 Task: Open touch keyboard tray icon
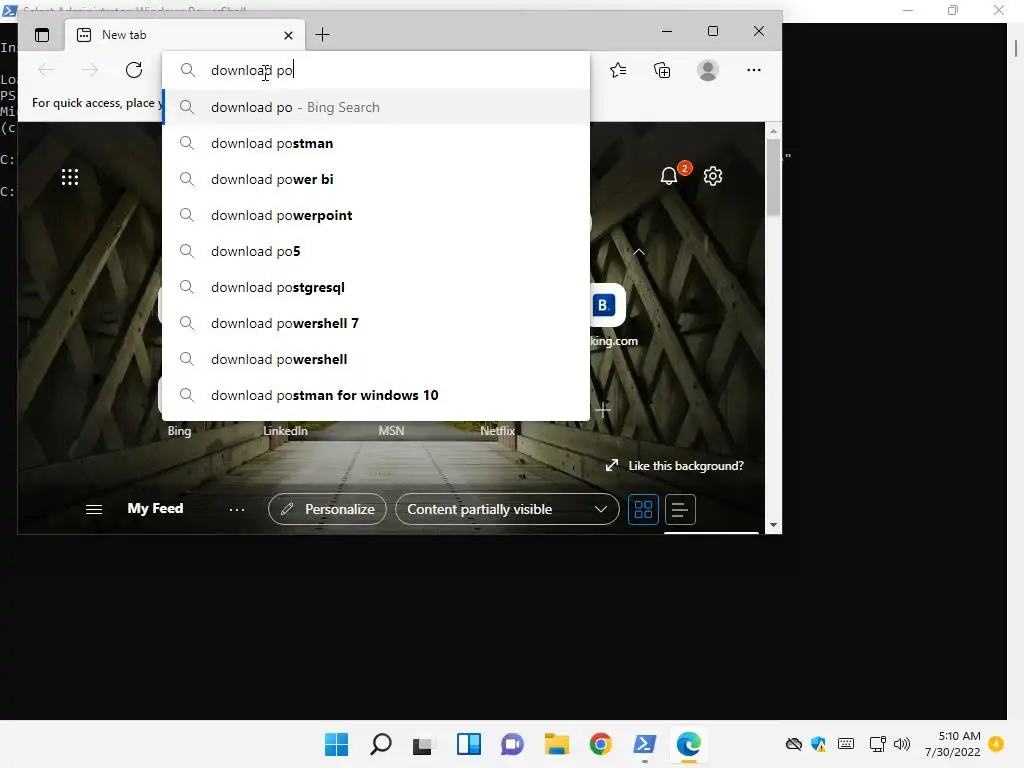tap(846, 744)
